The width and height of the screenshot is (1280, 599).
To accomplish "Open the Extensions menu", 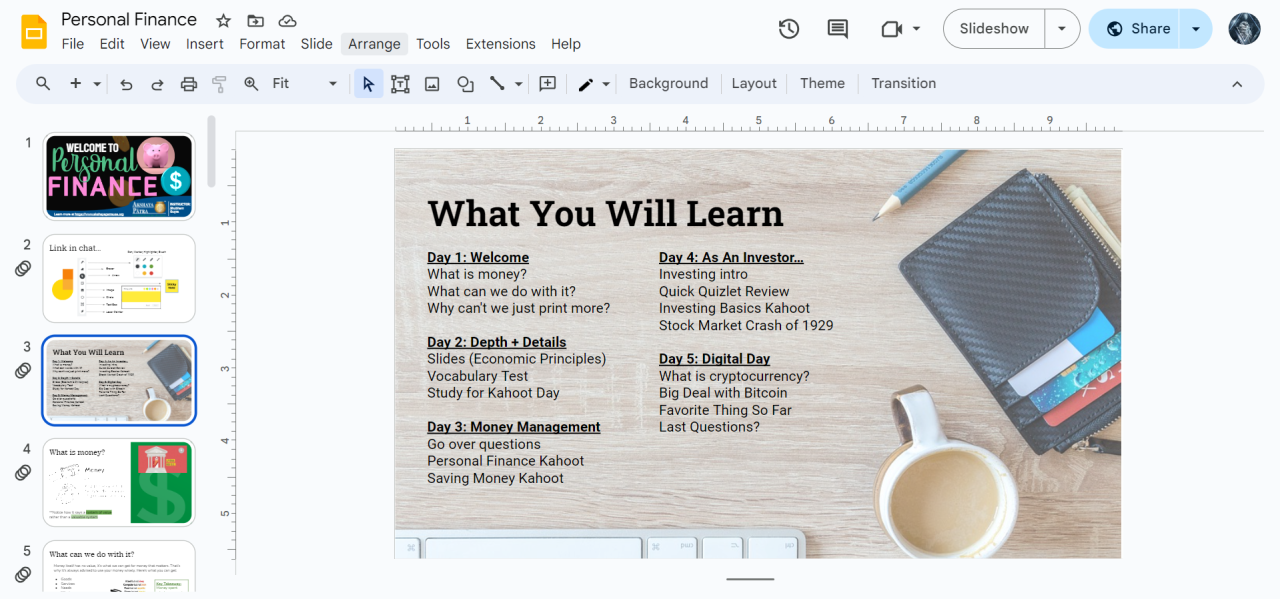I will (500, 44).
